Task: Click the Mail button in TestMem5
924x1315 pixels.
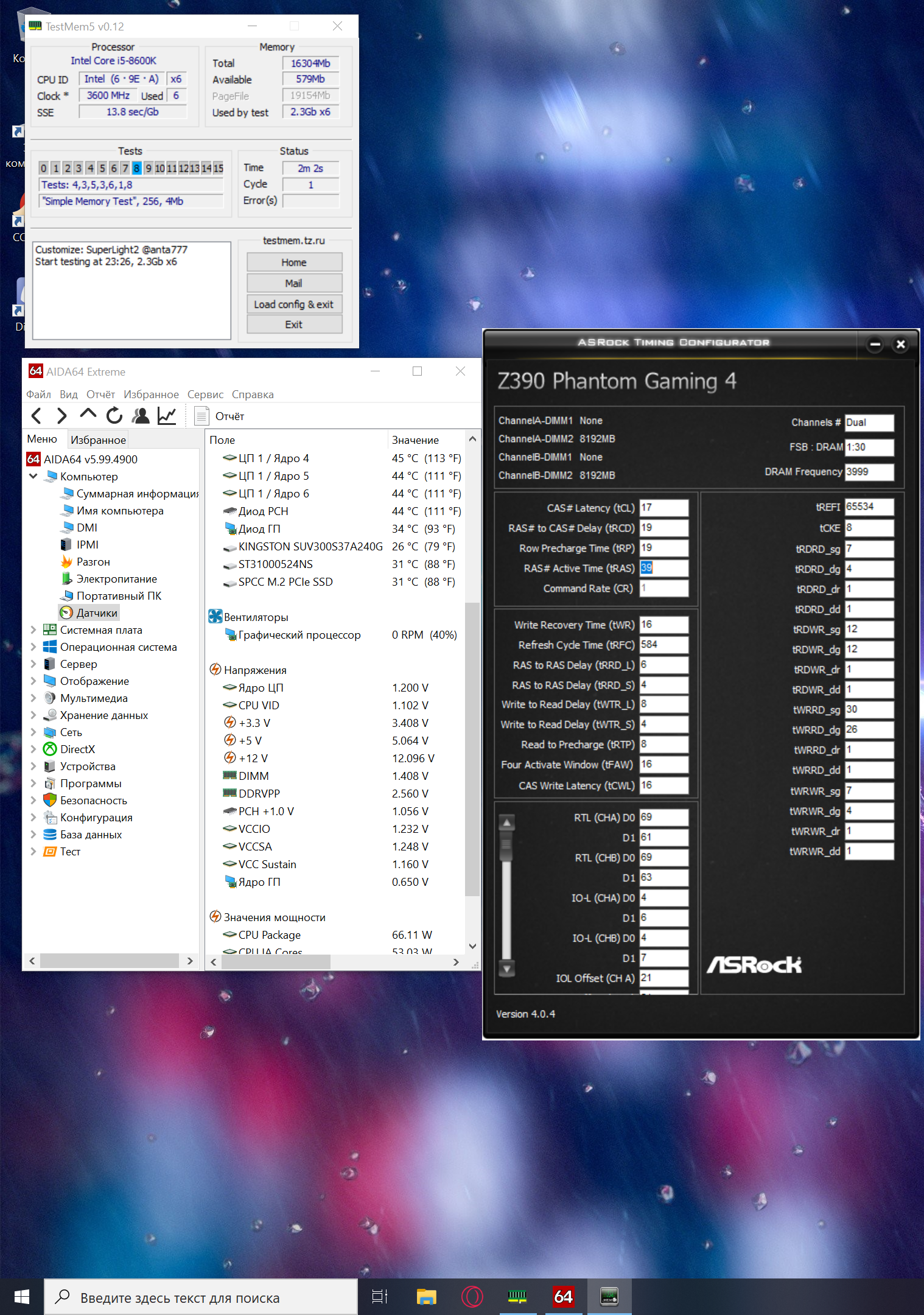Action: coord(294,283)
